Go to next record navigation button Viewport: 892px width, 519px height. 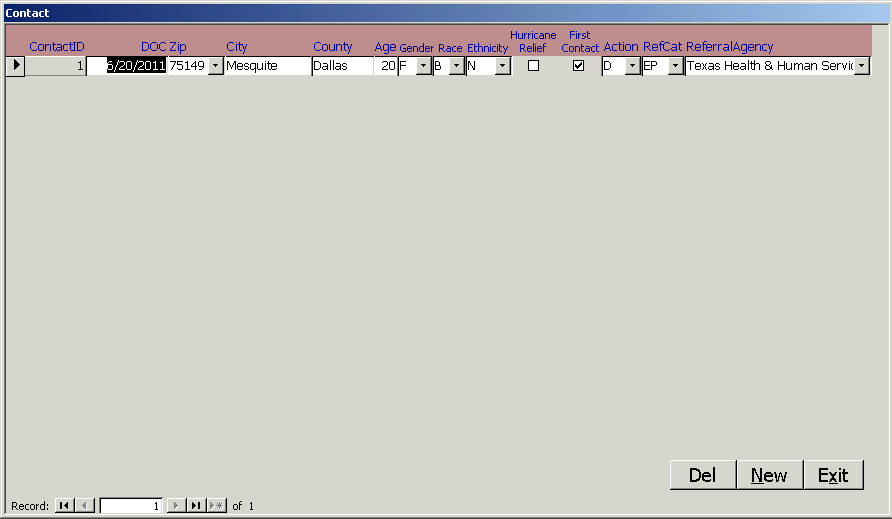click(175, 506)
